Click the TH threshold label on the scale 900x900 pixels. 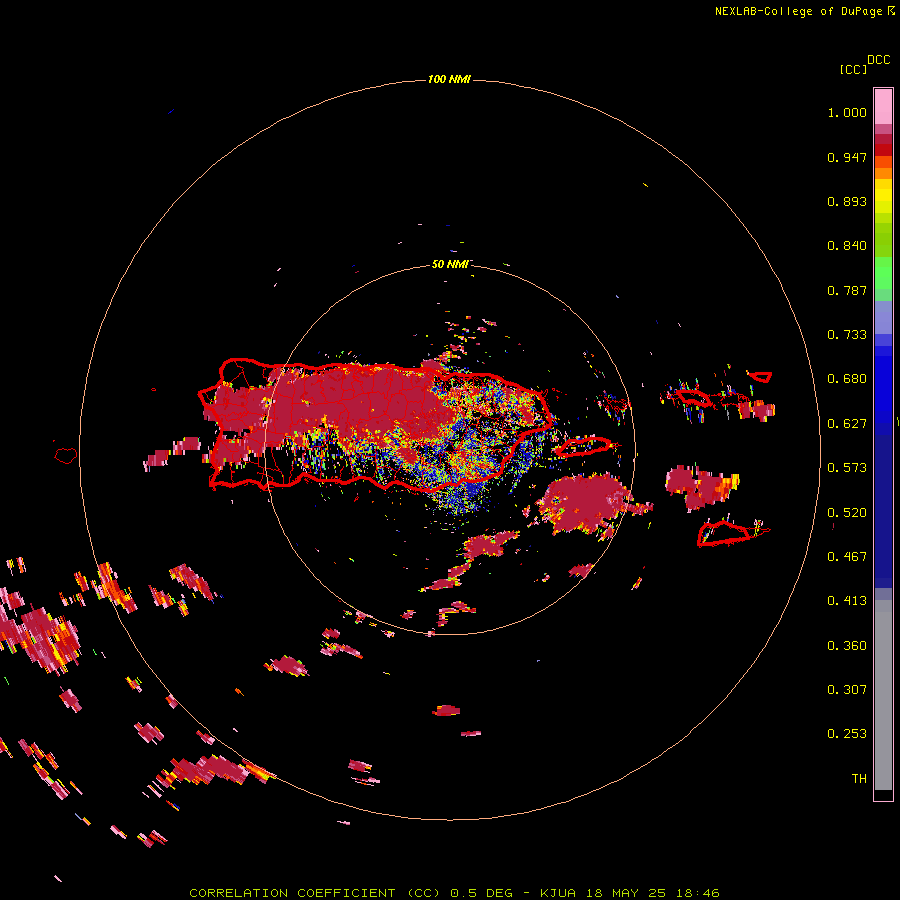[x=859, y=779]
